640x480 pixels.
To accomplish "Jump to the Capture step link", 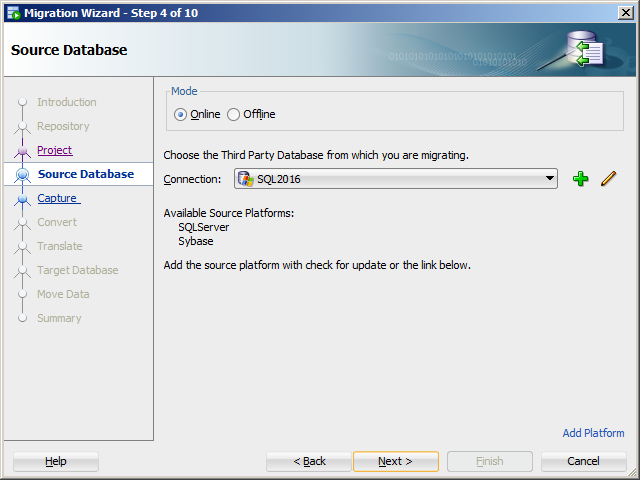I will pyautogui.click(x=57, y=198).
